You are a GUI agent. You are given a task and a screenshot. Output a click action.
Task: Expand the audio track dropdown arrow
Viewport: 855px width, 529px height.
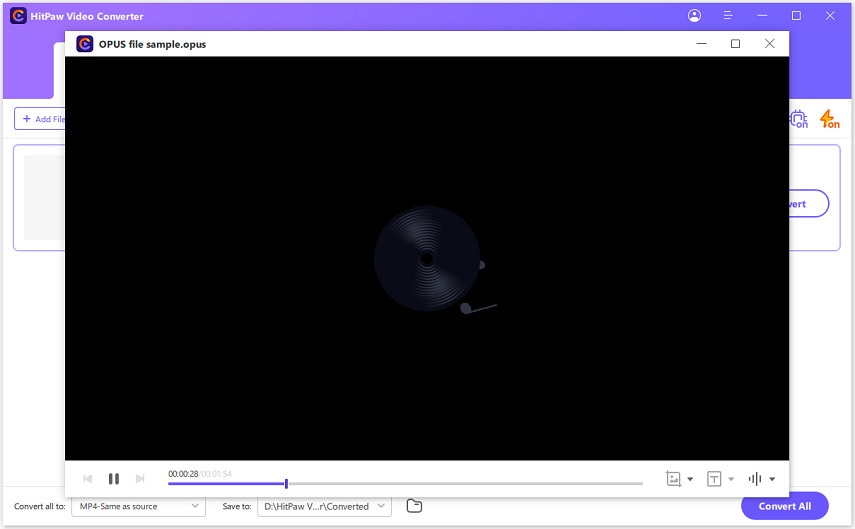point(772,480)
